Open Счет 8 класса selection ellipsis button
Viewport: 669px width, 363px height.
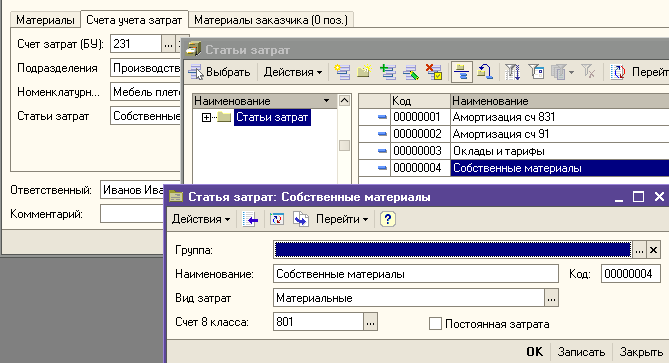370,322
